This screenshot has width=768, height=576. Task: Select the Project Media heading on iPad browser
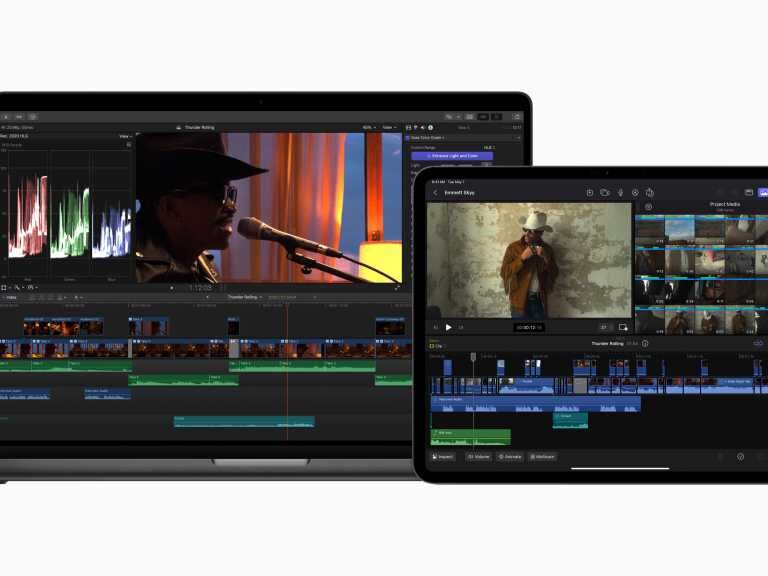pos(725,204)
